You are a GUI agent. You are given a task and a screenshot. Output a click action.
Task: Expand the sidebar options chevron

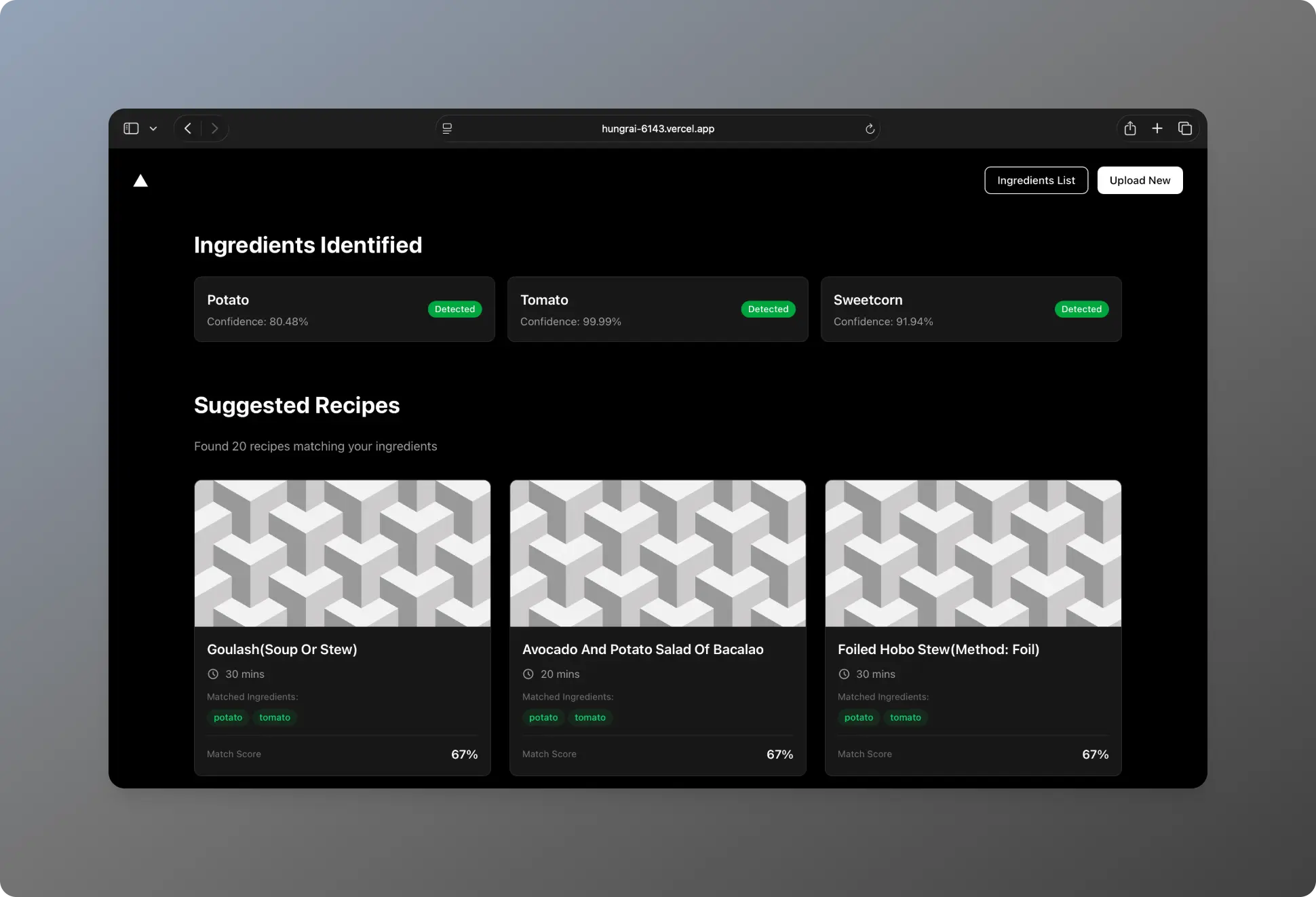click(153, 128)
